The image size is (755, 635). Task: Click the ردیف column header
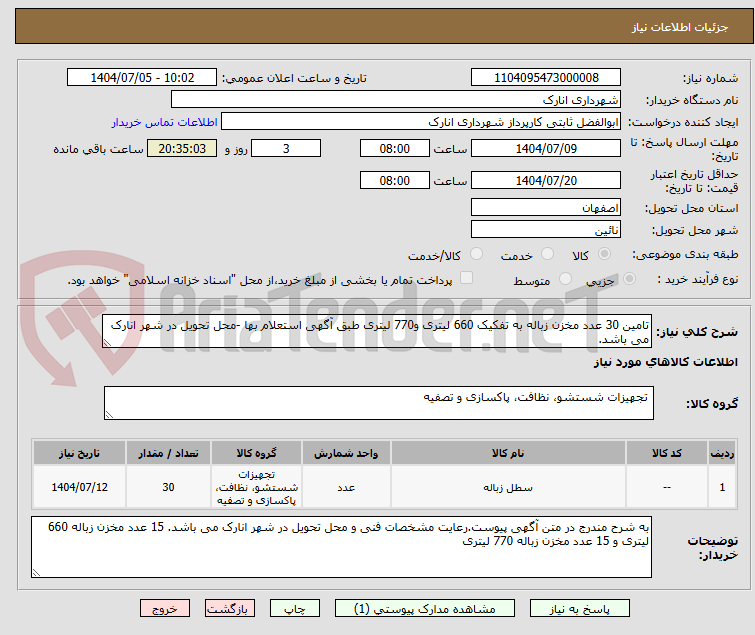[722, 453]
